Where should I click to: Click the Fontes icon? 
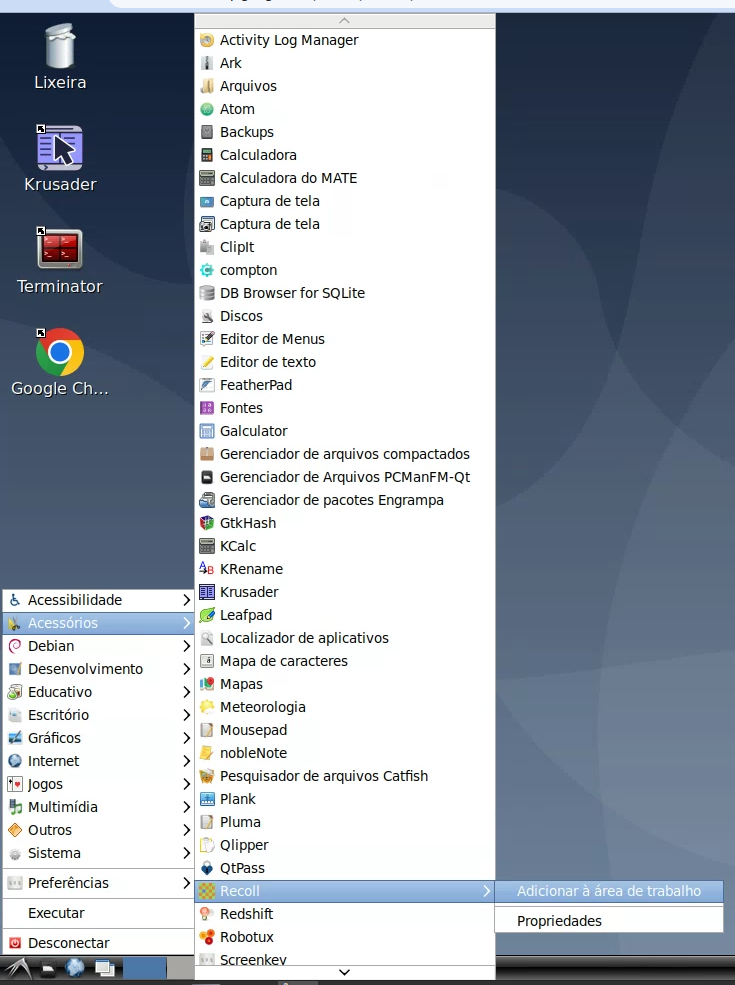pyautogui.click(x=207, y=408)
